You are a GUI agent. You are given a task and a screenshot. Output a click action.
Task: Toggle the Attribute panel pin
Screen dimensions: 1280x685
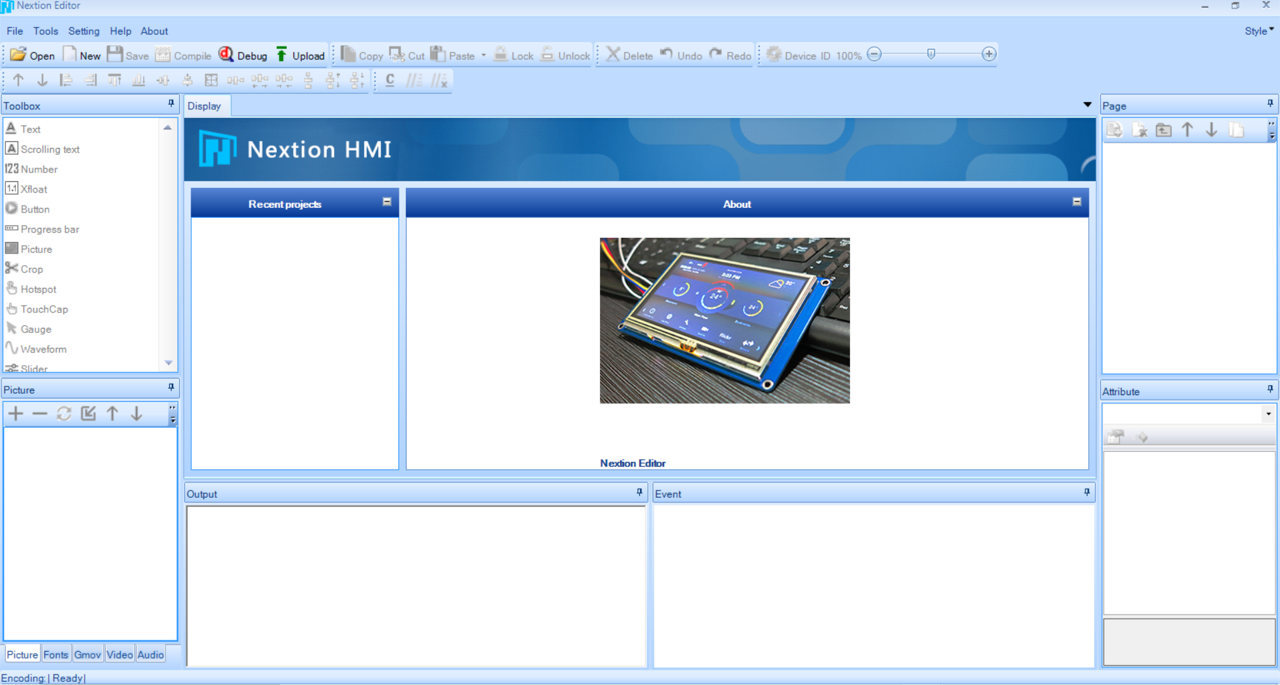1270,390
